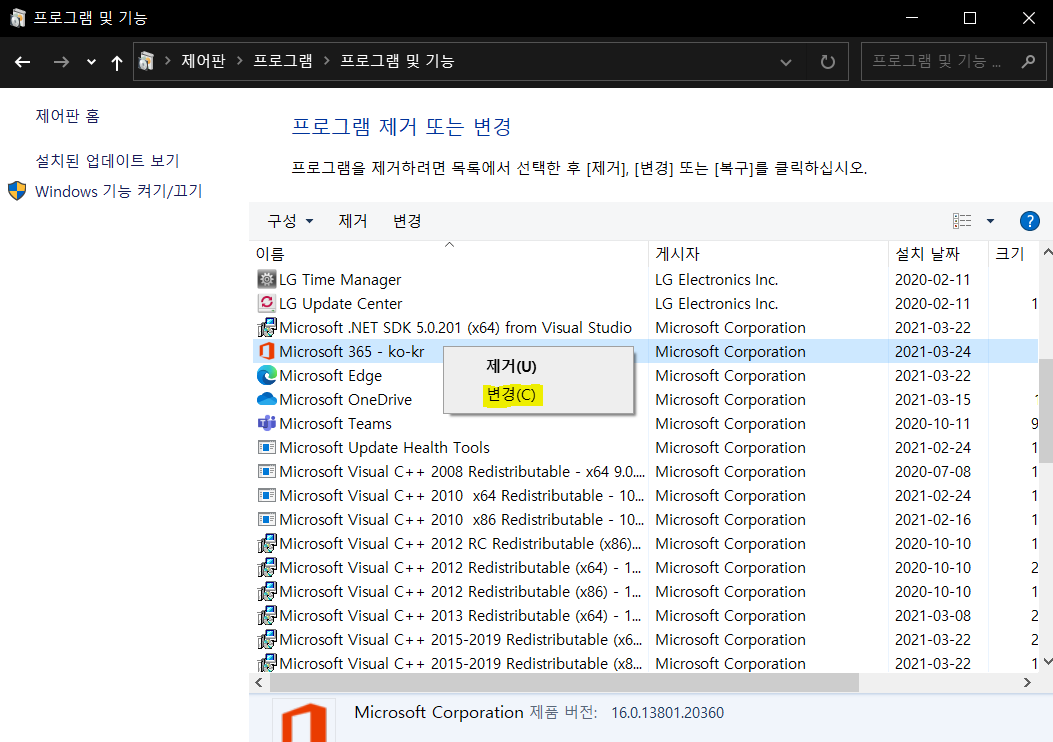Image resolution: width=1053 pixels, height=742 pixels.
Task: Open 제어판 홈 link
Action: tap(67, 116)
